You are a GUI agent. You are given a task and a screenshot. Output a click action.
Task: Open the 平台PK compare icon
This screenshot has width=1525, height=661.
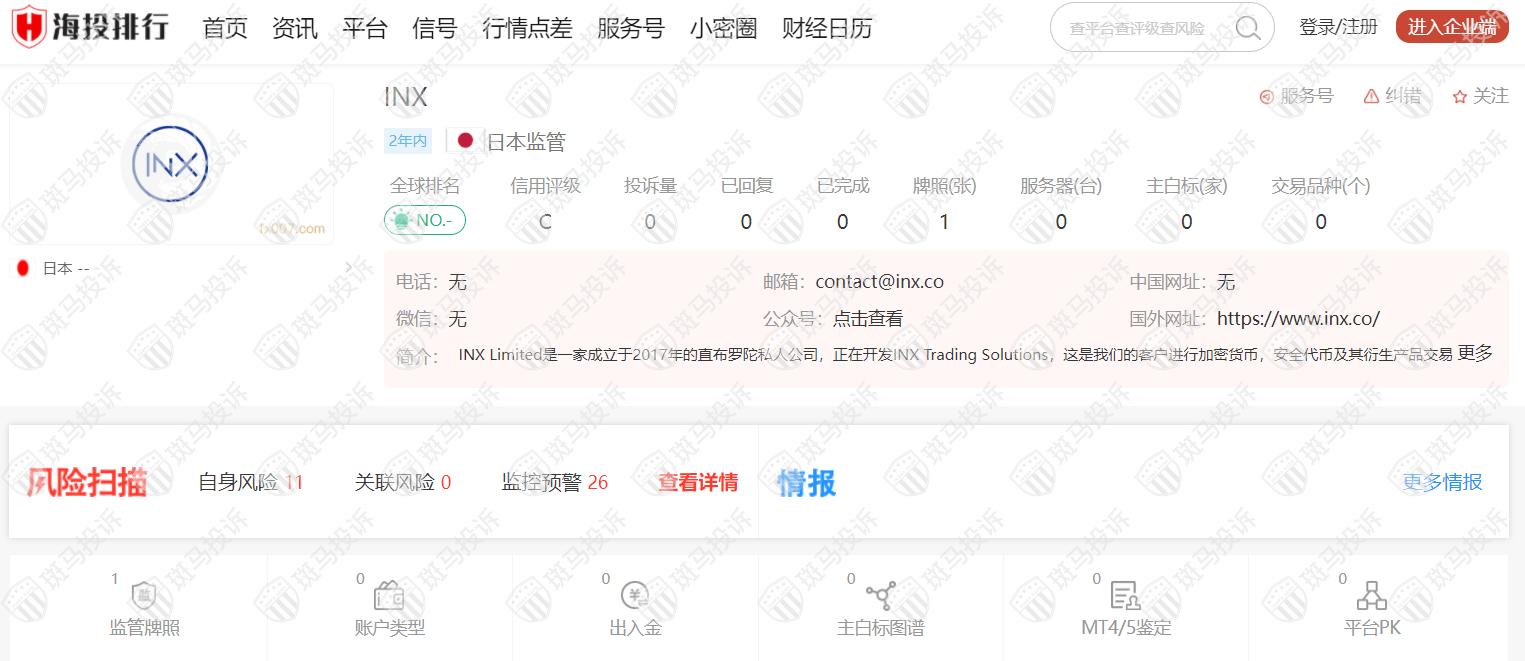click(x=1371, y=596)
